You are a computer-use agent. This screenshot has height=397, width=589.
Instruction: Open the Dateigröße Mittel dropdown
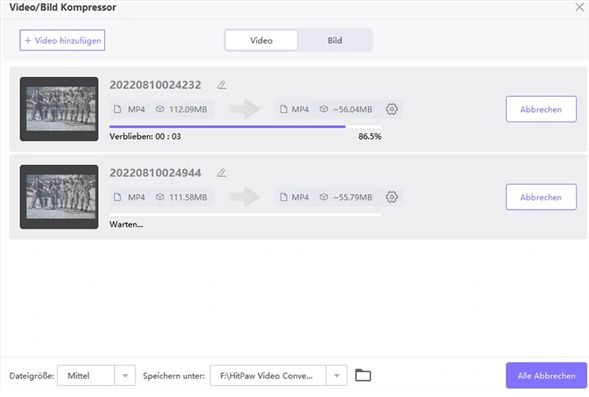[97, 376]
